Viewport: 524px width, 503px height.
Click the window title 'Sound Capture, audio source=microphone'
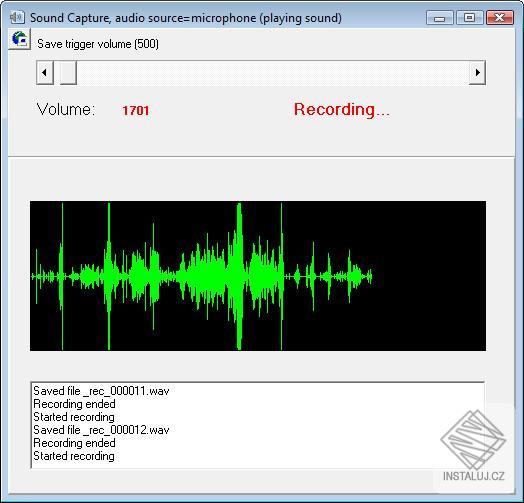pyautogui.click(x=144, y=18)
